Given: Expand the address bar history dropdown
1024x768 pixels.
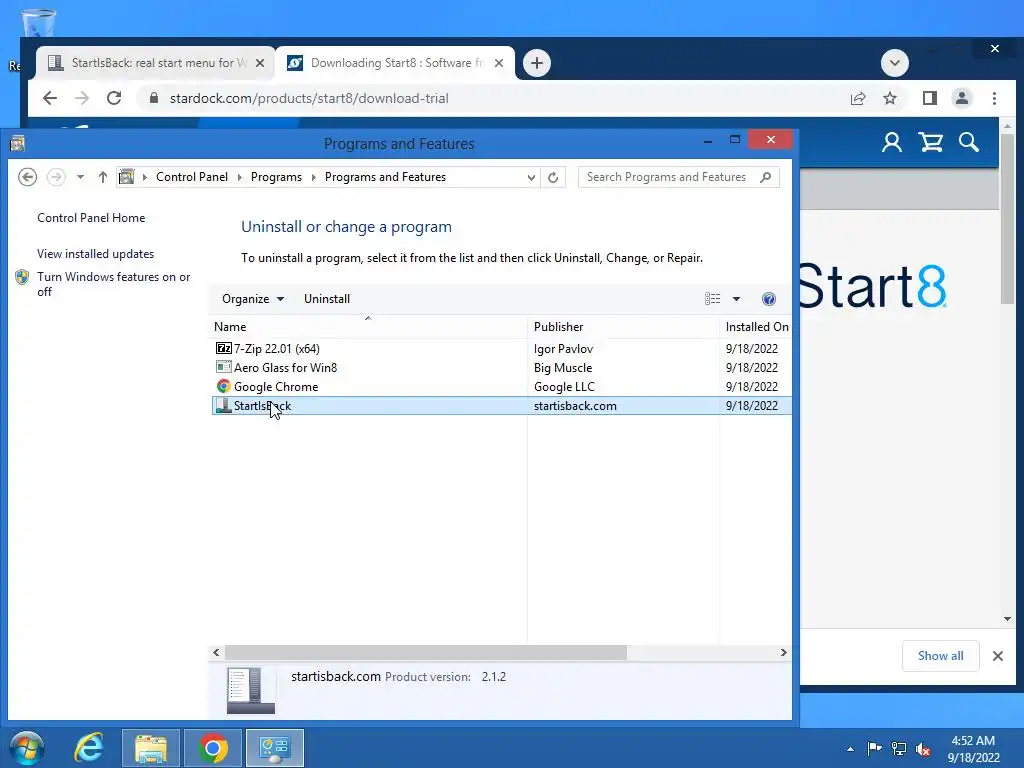Looking at the screenshot, I should pos(531,177).
